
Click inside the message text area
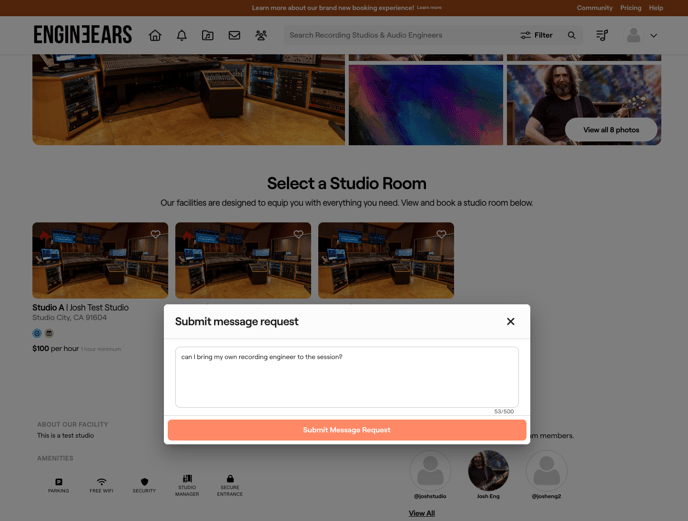click(x=346, y=378)
